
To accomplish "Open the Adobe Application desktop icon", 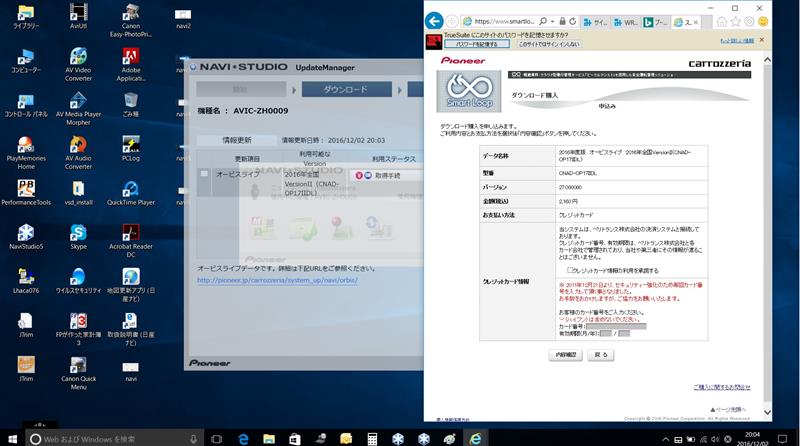I will point(131,65).
